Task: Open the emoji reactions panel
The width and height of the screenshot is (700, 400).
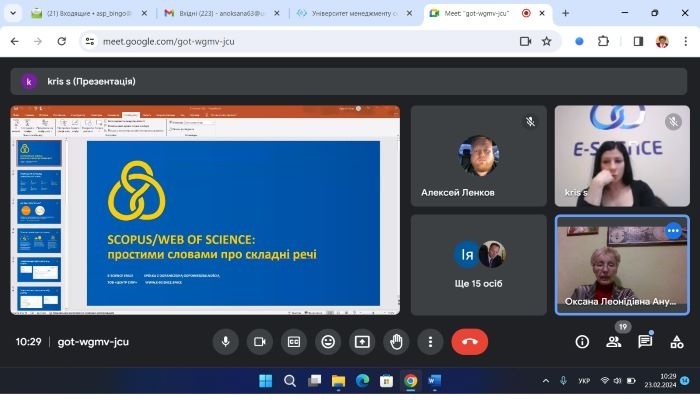Action: pyautogui.click(x=327, y=342)
